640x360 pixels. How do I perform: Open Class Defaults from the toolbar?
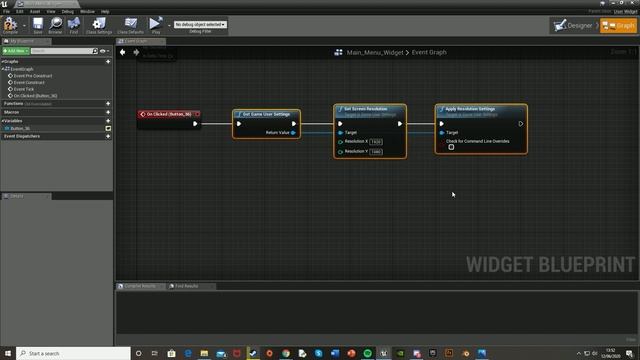coord(130,24)
